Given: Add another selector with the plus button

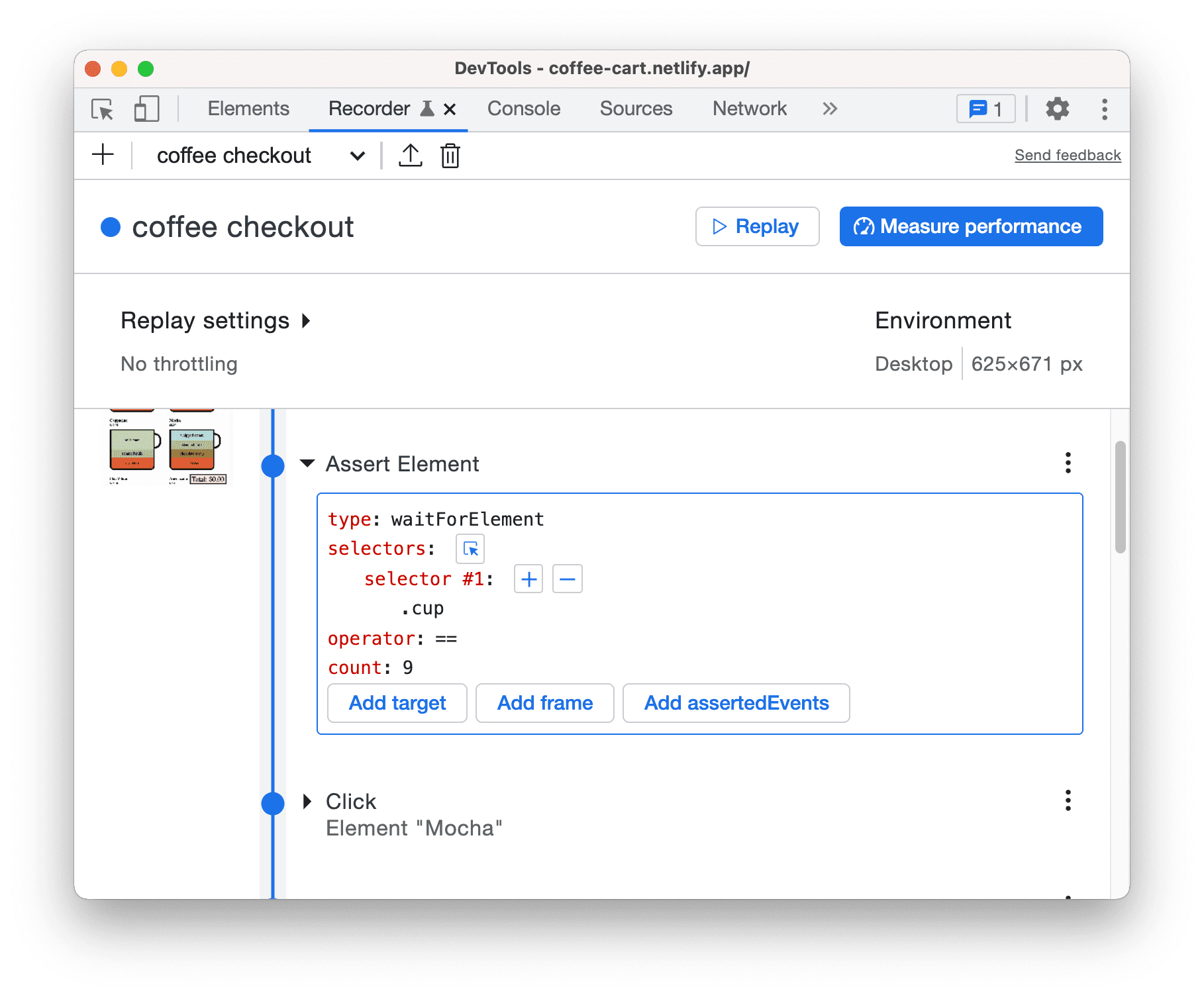Looking at the screenshot, I should pos(528,578).
